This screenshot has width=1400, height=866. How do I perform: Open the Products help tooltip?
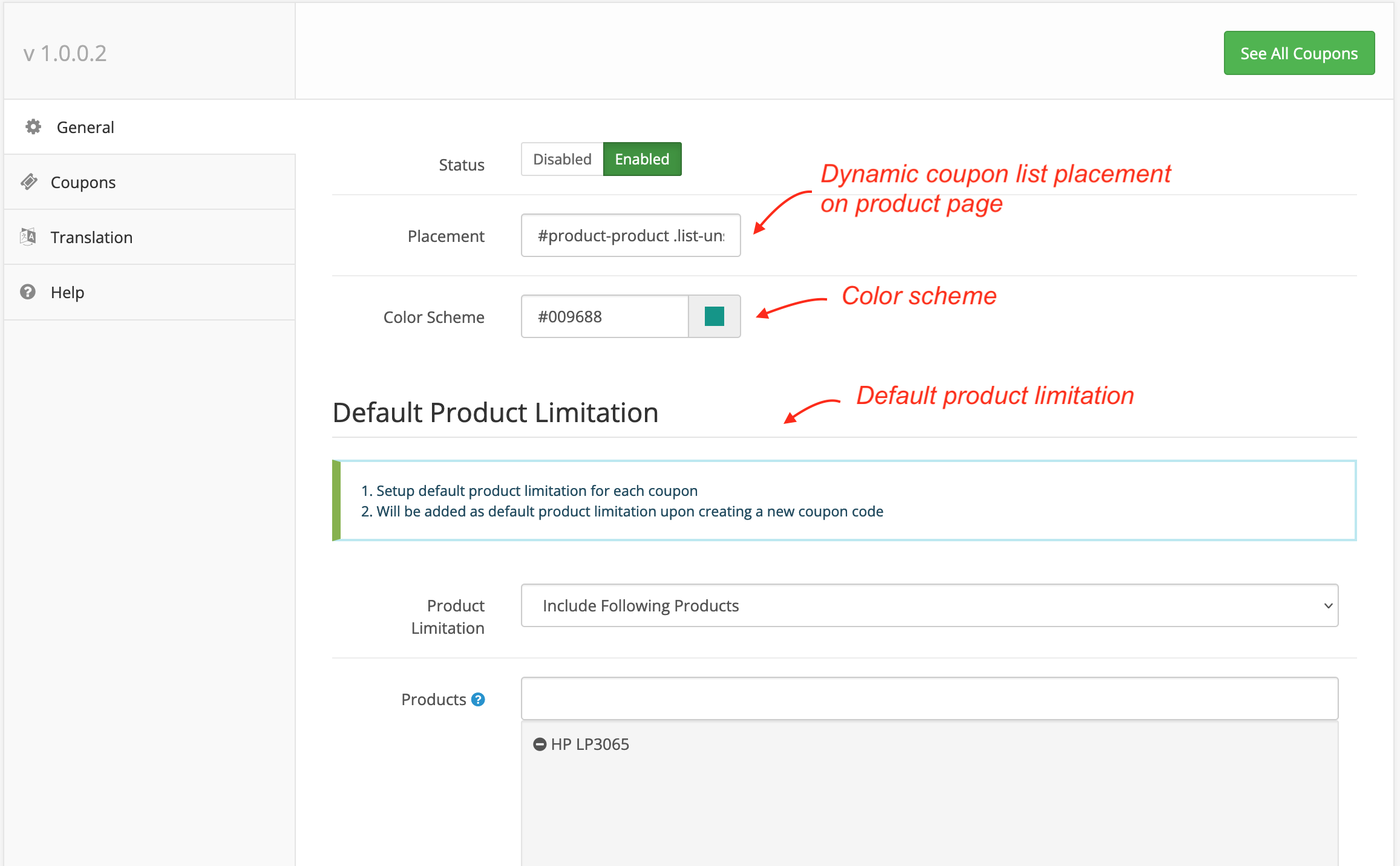479,699
